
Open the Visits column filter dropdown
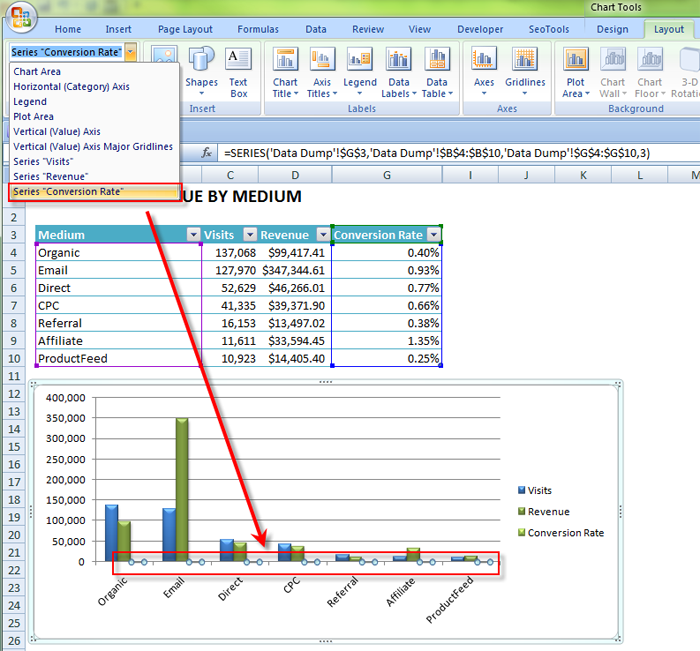click(250, 234)
